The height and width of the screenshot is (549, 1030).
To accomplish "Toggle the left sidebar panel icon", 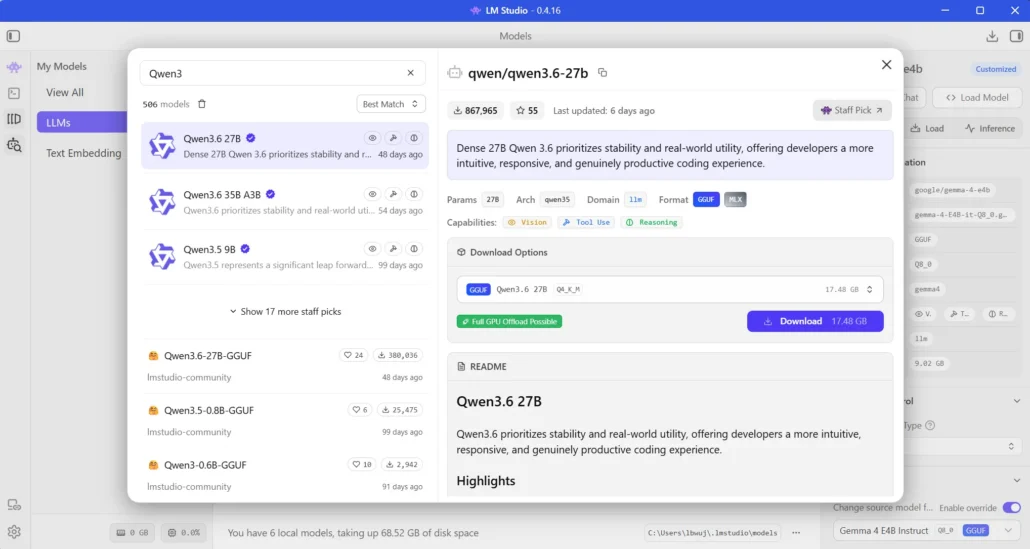I will click(x=13, y=36).
